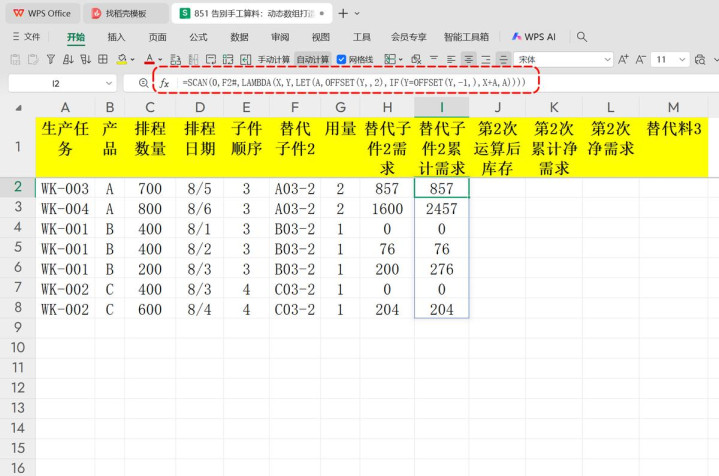
Task: Click the cell borders grid icon
Action: (103, 60)
